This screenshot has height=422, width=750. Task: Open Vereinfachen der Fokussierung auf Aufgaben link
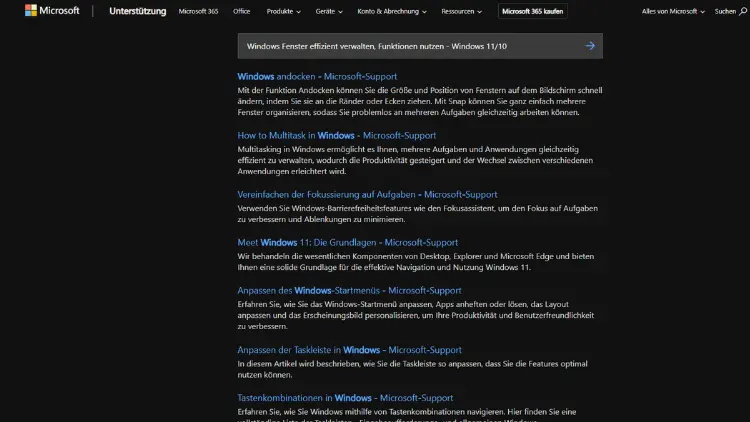367,195
